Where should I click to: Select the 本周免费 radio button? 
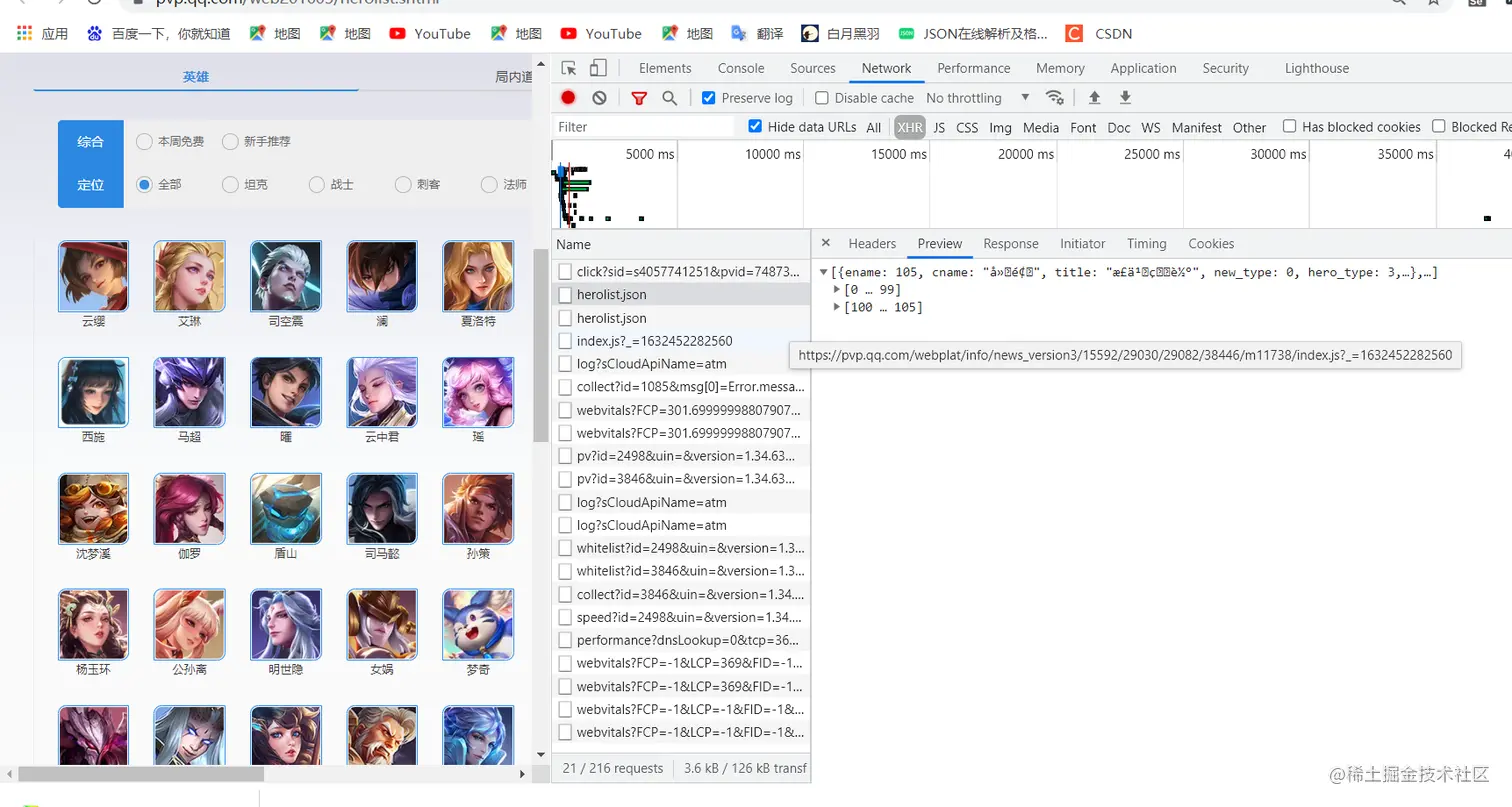(x=144, y=141)
